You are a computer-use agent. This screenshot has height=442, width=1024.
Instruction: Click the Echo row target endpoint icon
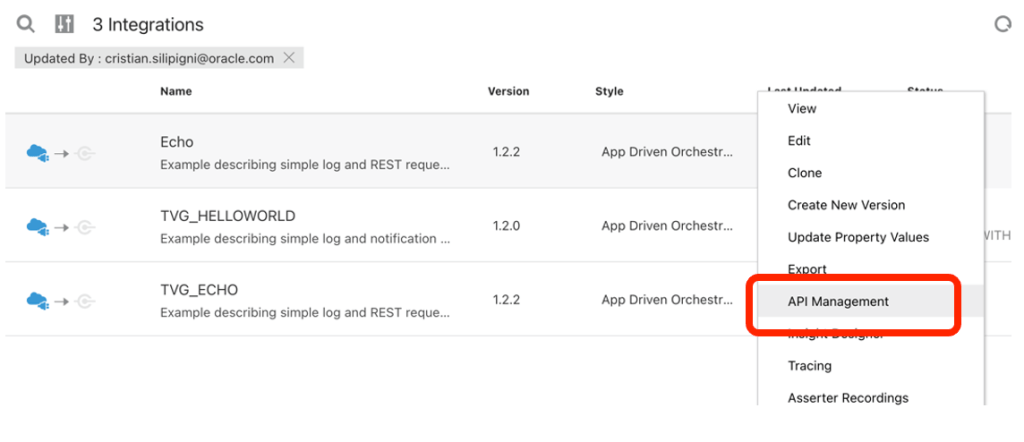pos(86,153)
